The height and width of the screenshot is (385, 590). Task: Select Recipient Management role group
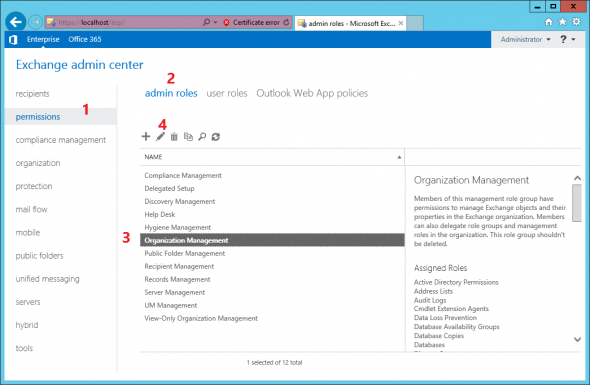coord(272,266)
